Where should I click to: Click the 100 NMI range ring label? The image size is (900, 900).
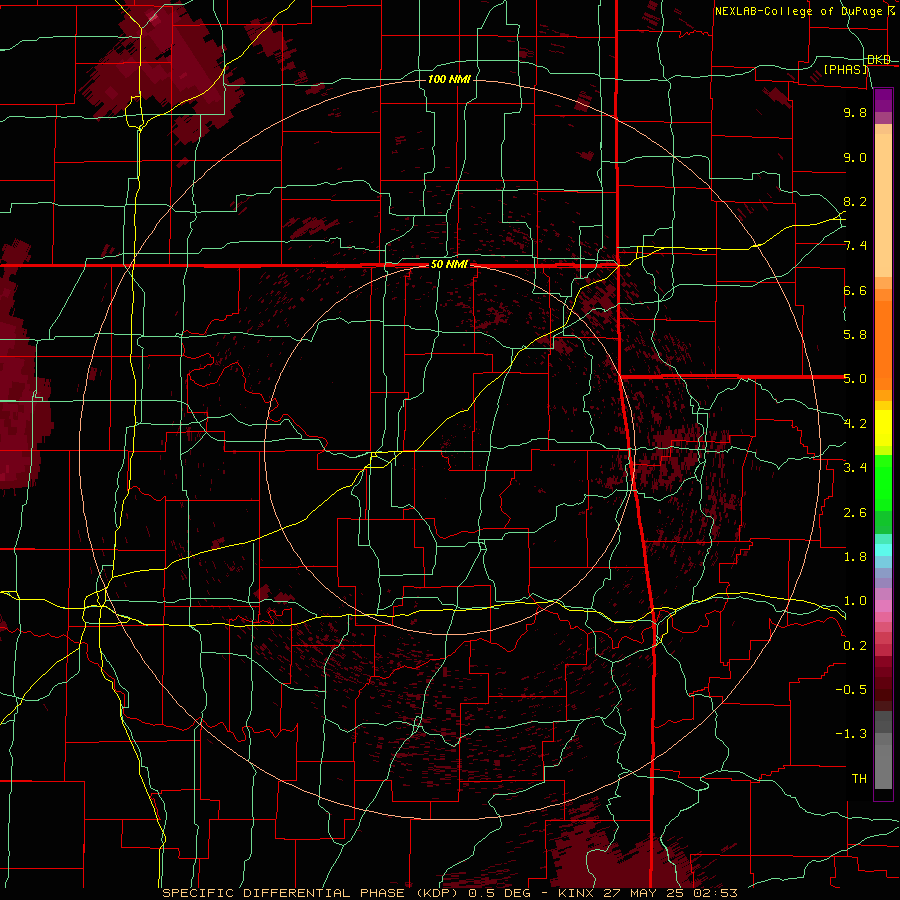(x=449, y=79)
